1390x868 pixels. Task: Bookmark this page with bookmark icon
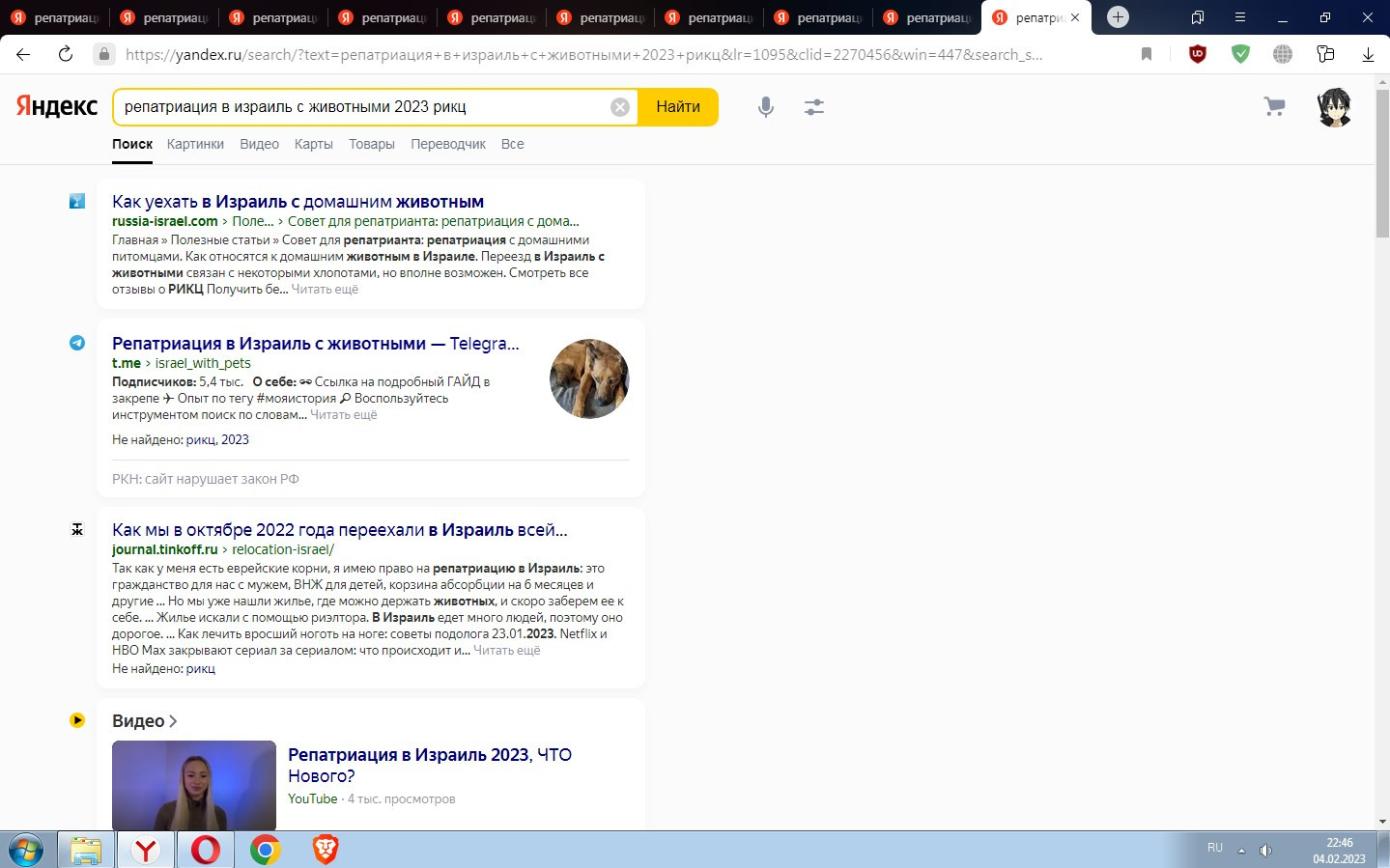click(x=1147, y=54)
